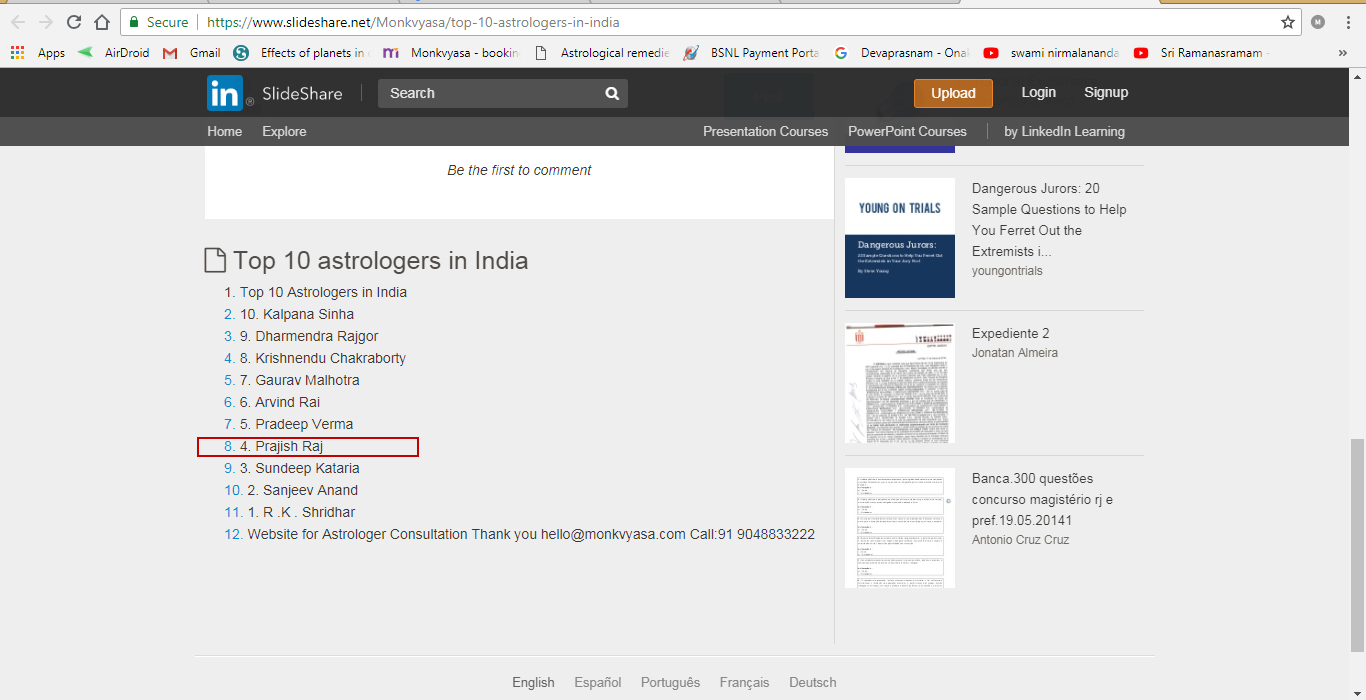The width and height of the screenshot is (1366, 700).
Task: Click the bookmark star in the address bar
Action: click(1286, 21)
